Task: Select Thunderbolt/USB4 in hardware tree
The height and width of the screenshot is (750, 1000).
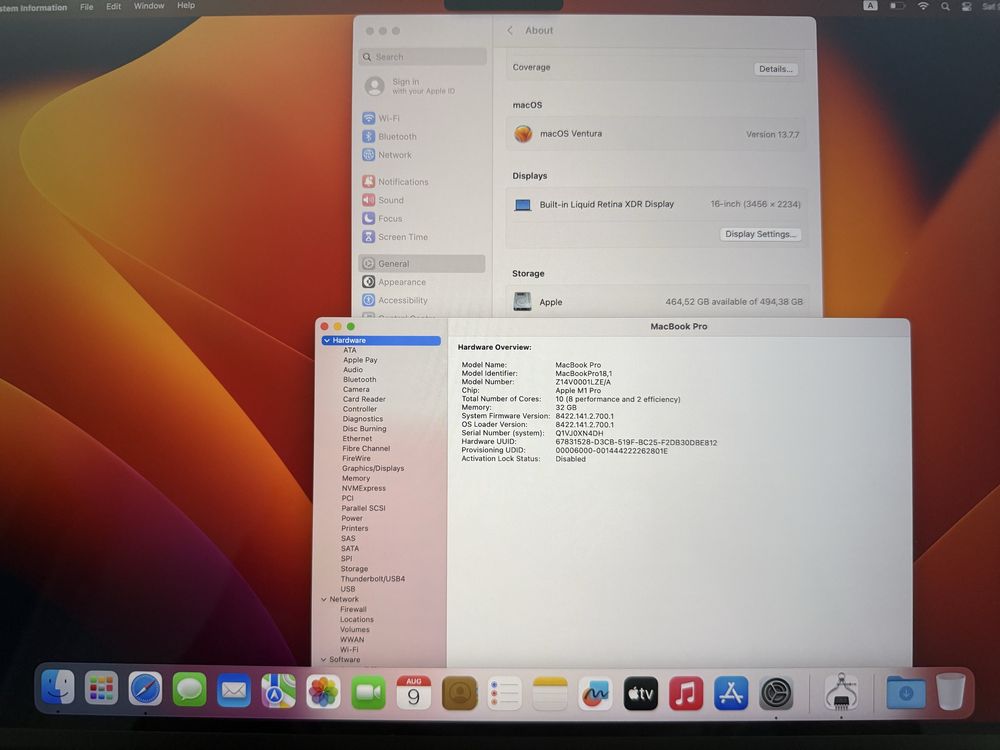Action: [372, 579]
